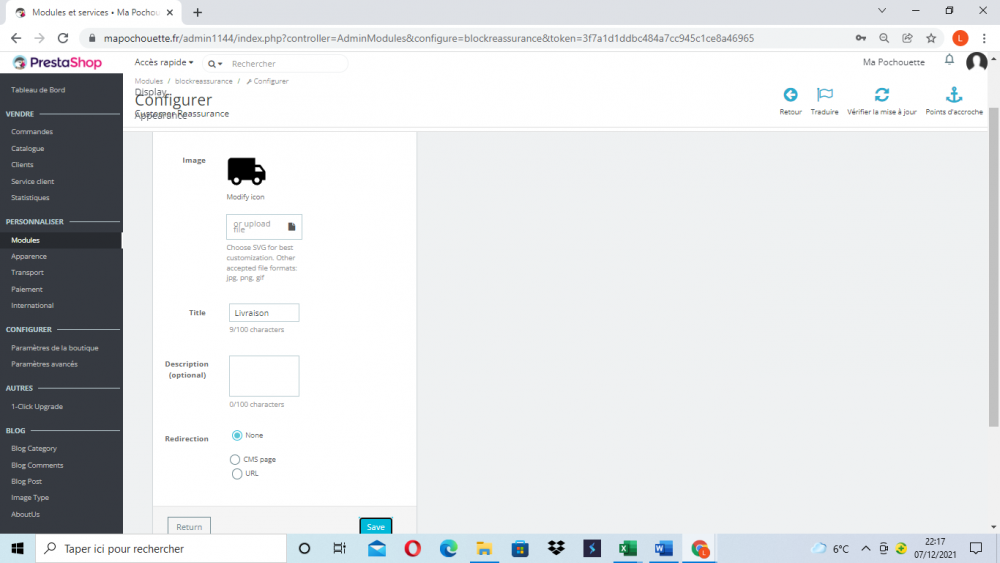Click the or upload file field
The image size is (1000, 563).
point(264,226)
